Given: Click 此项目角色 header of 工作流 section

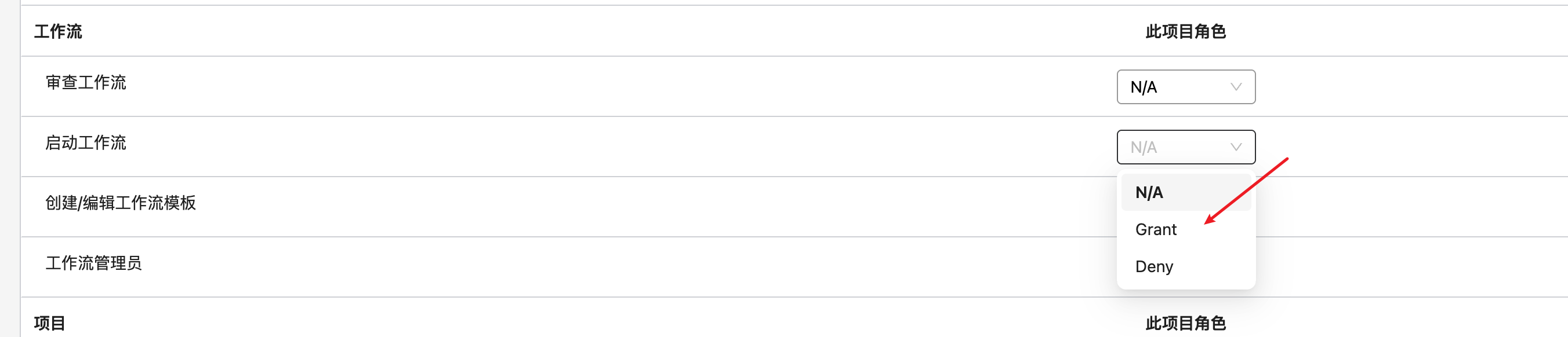Looking at the screenshot, I should coord(1185,32).
